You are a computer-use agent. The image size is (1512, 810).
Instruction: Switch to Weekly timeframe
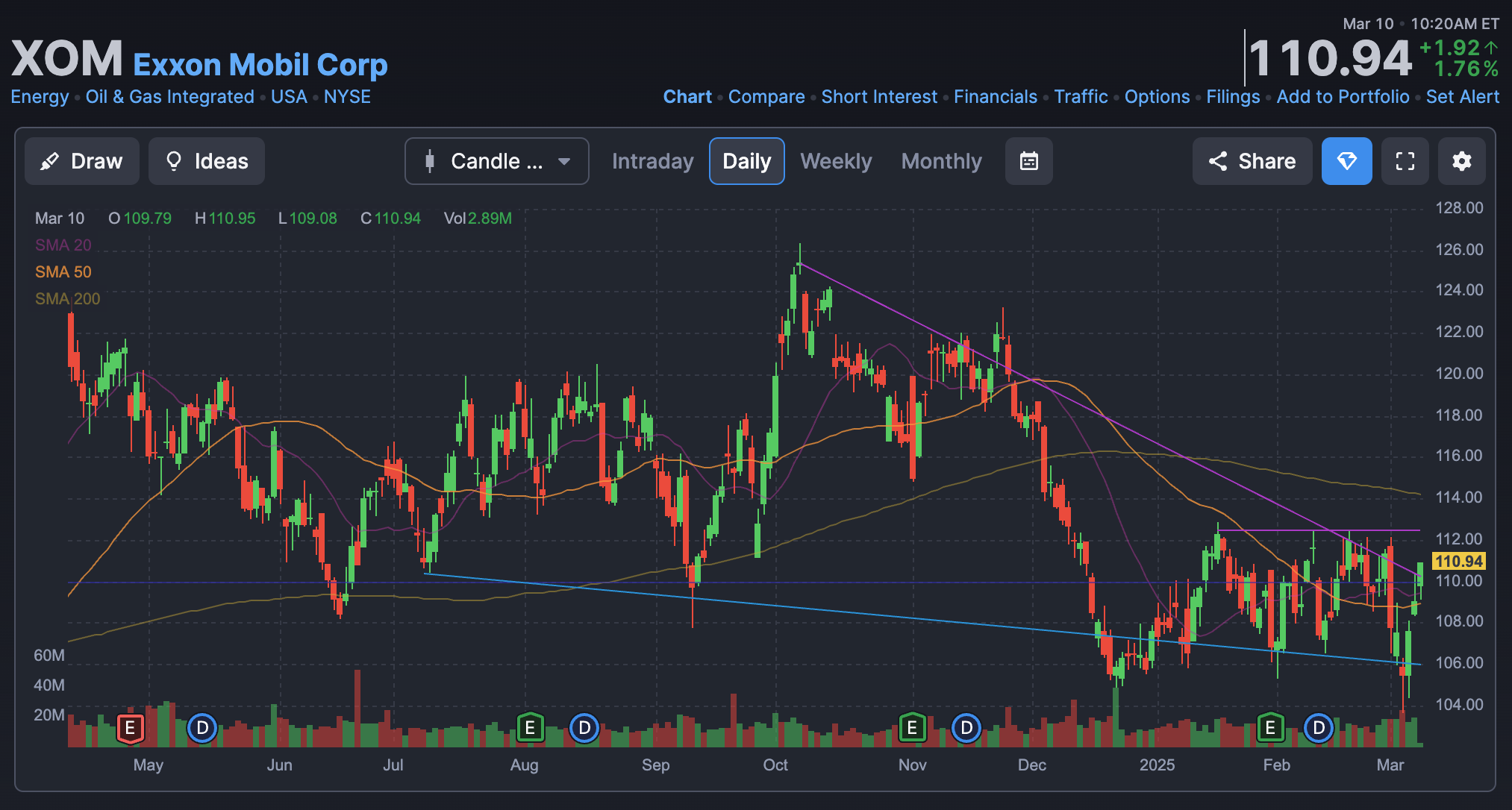(836, 161)
